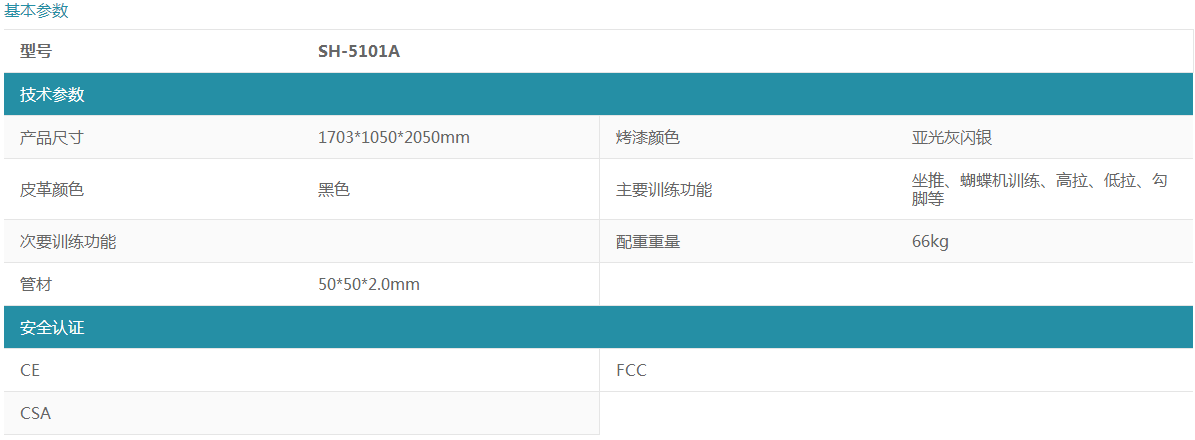Click the 主要训练功能 label

[664, 189]
